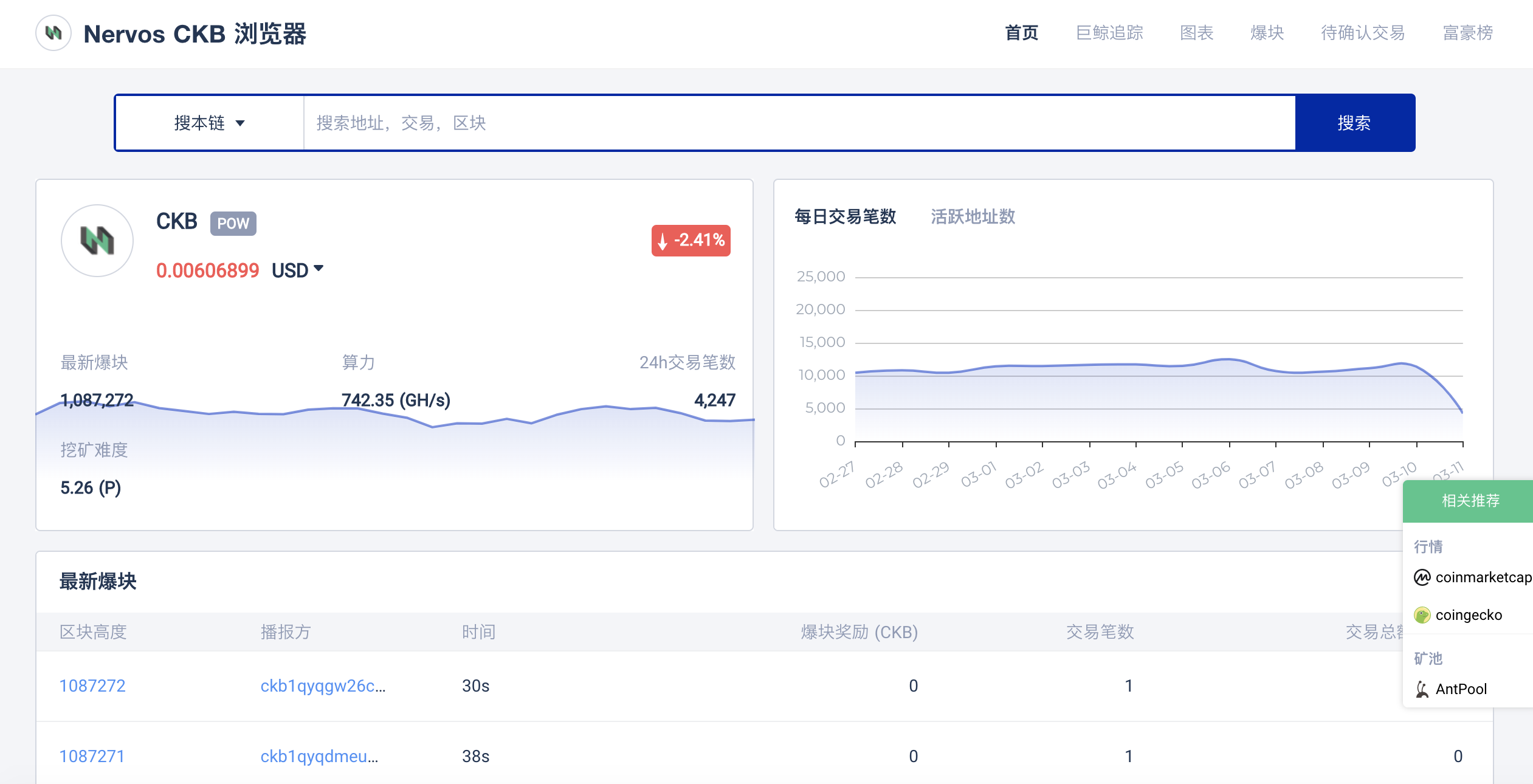Screen dimensions: 1533x784
Task: Expand the currency selector arrow beside 0.00606899
Action: 319,270
